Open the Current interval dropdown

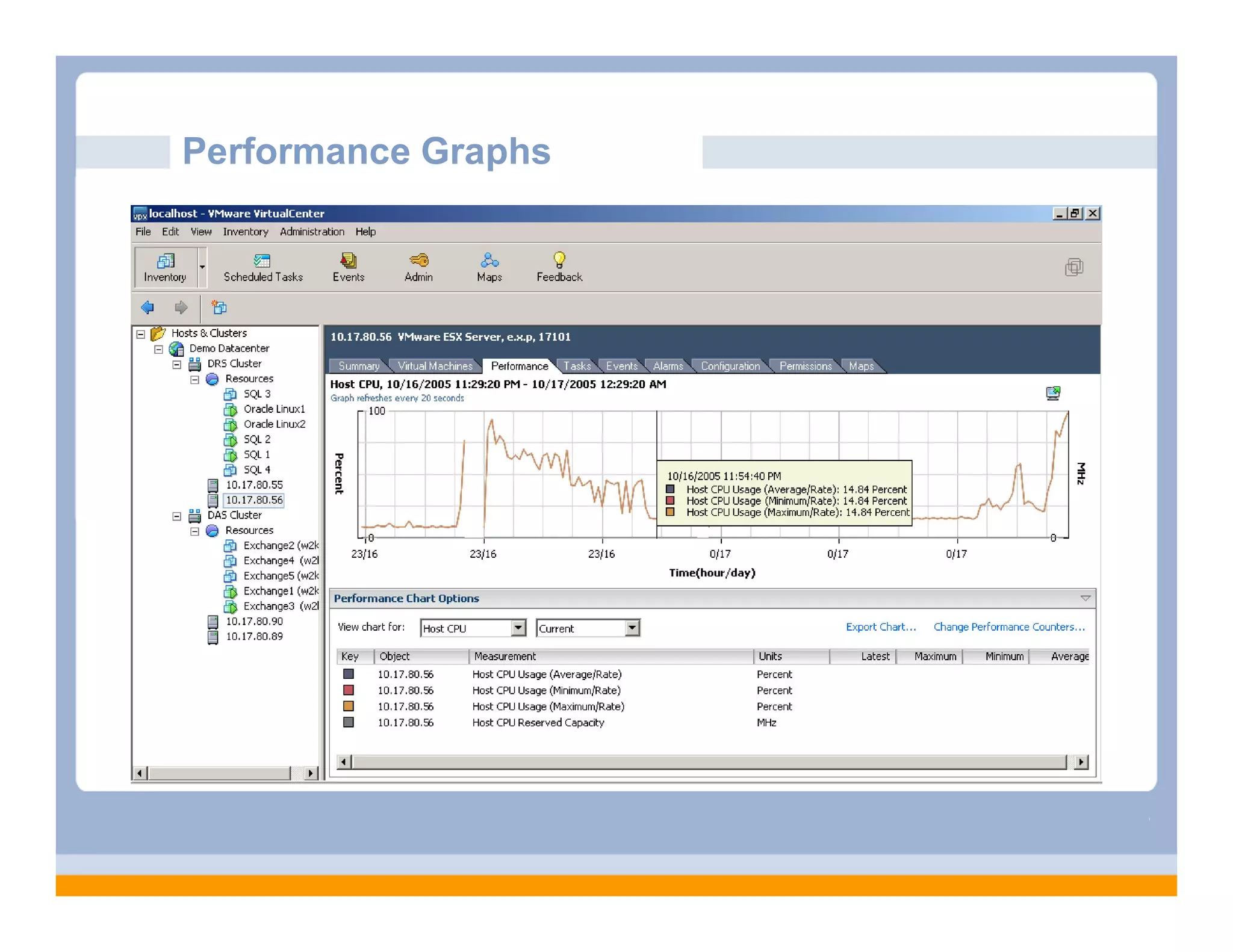click(x=632, y=628)
